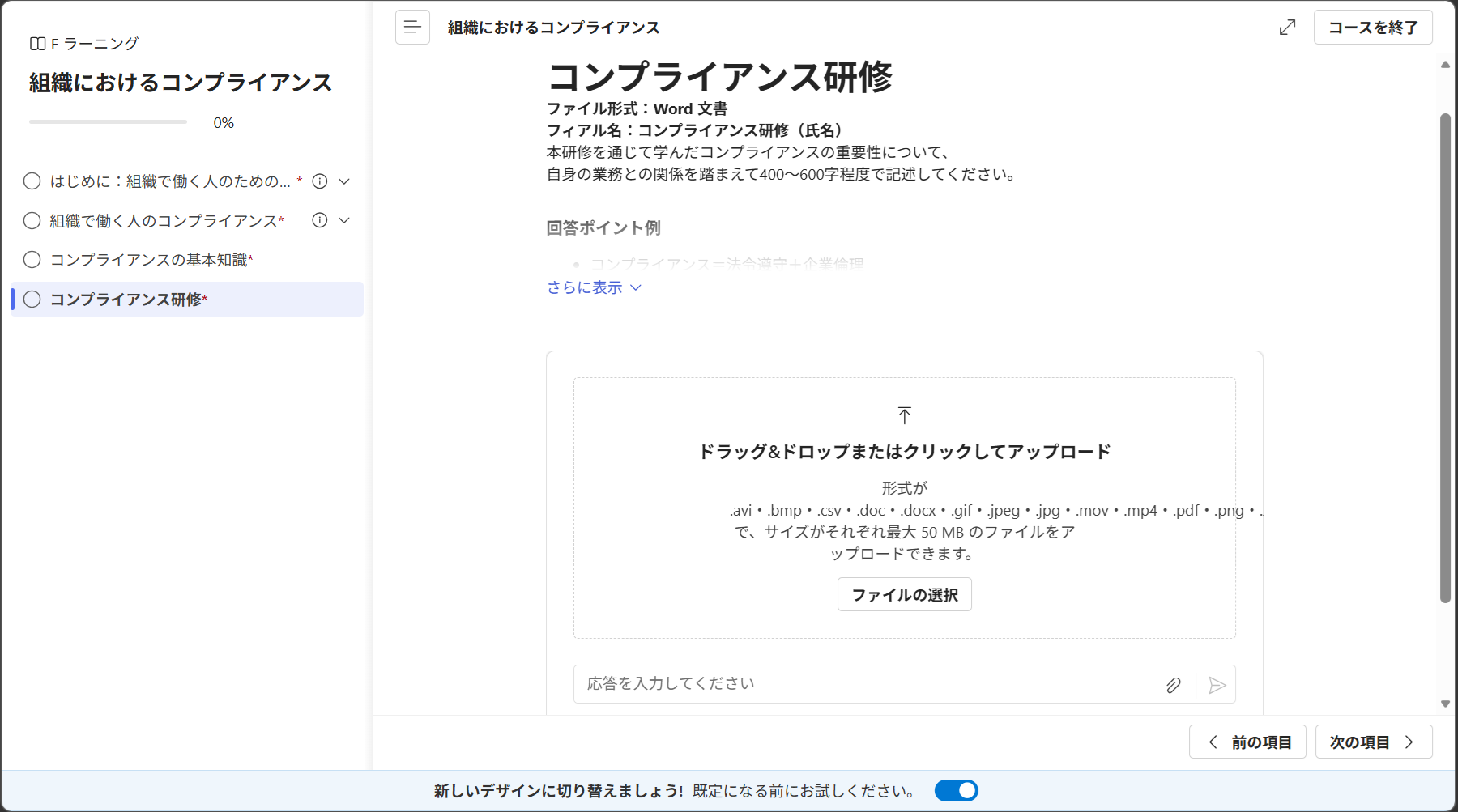
Task: Focus the 応答を入力してください input field
Action: click(867, 684)
